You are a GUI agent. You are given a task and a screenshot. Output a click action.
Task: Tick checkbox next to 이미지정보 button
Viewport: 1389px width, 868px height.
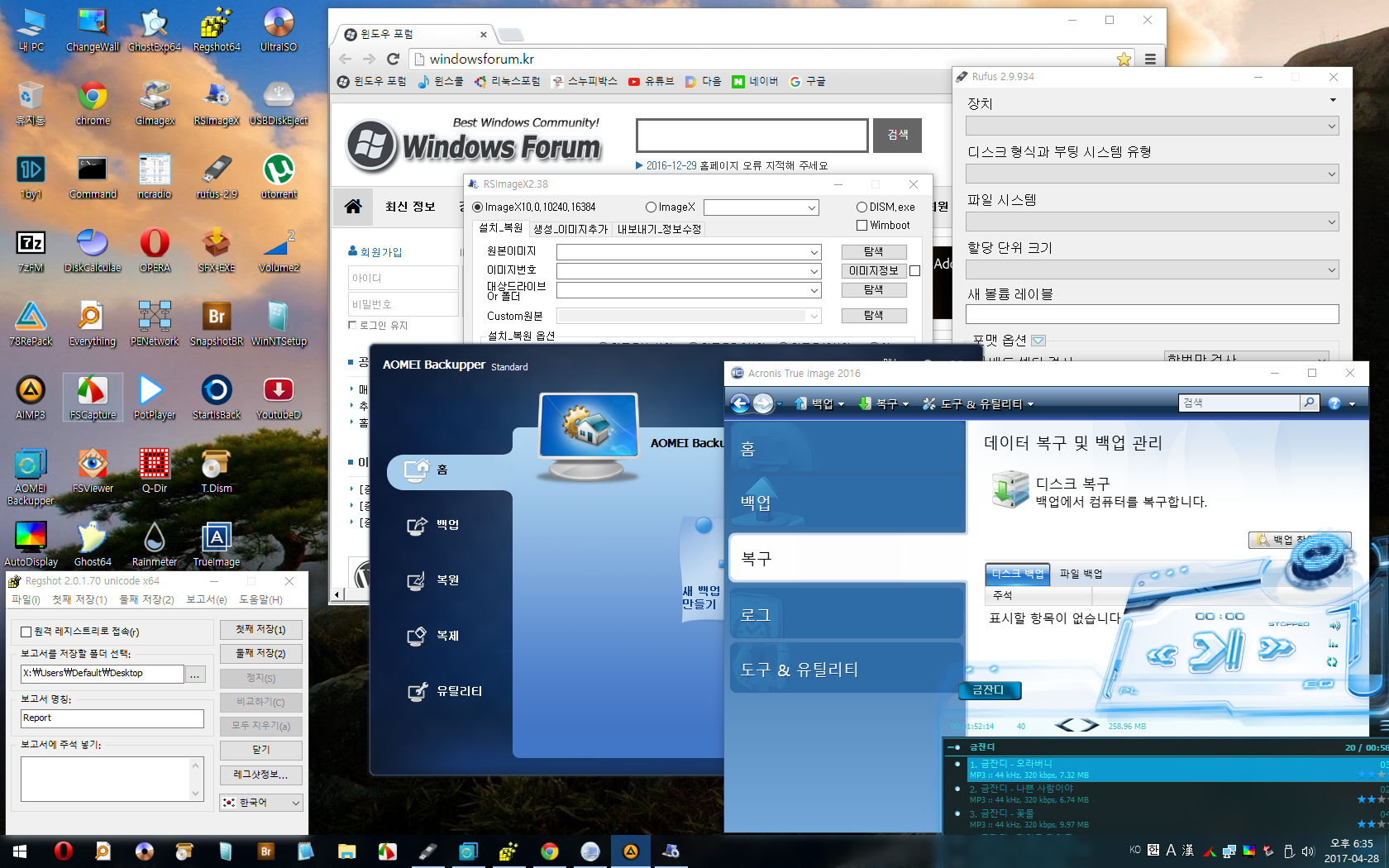914,271
